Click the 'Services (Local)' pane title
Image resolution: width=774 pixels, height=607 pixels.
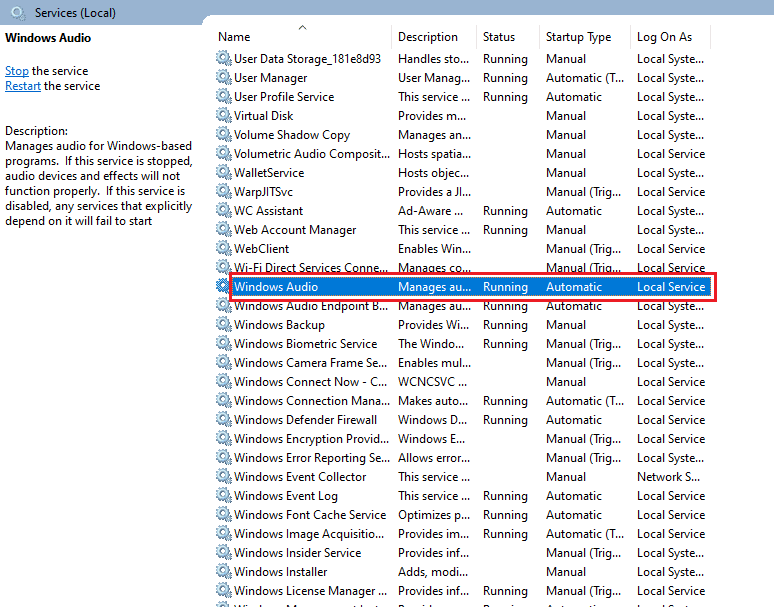tap(75, 13)
